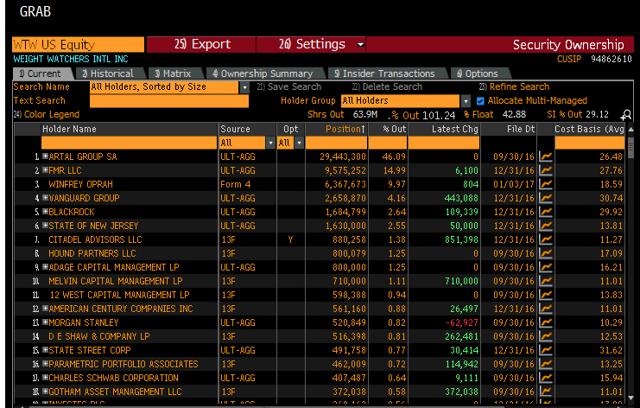Click the scroll up arrow of holders table
Image resolution: width=640 pixels, height=408 pixels.
coord(631,130)
